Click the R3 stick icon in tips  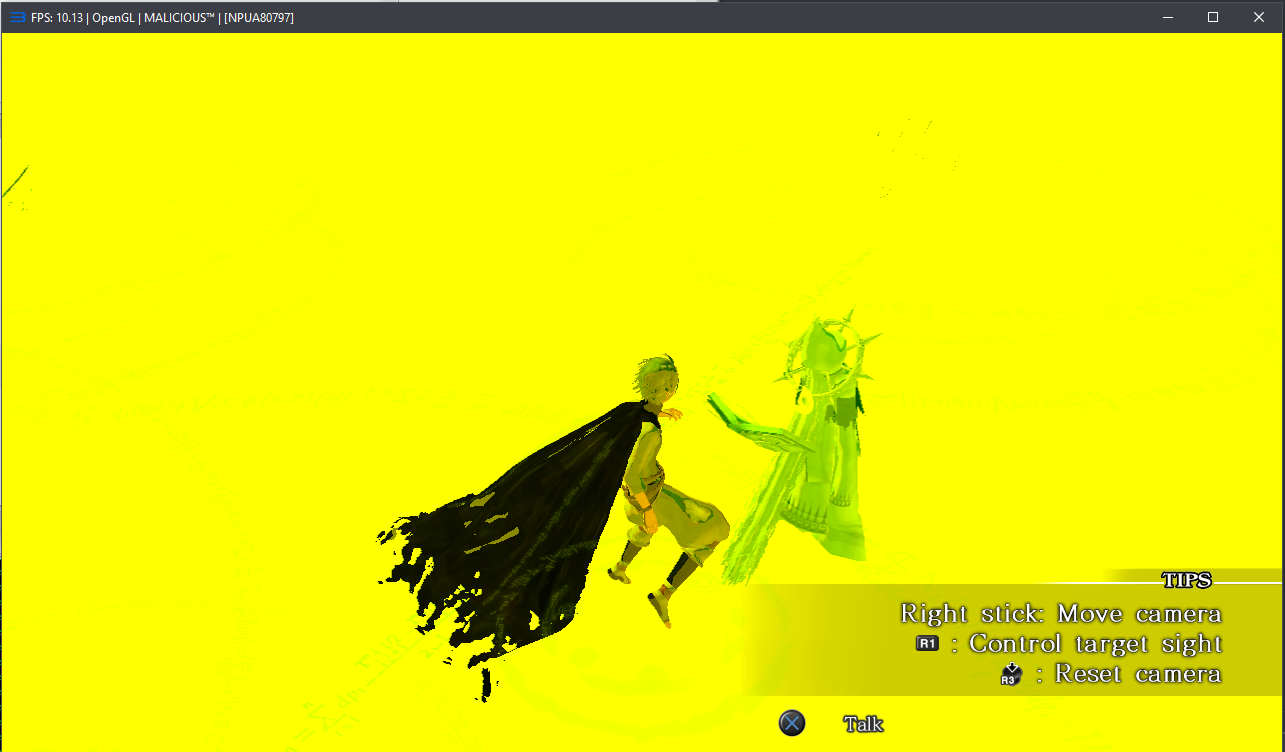coord(1010,674)
